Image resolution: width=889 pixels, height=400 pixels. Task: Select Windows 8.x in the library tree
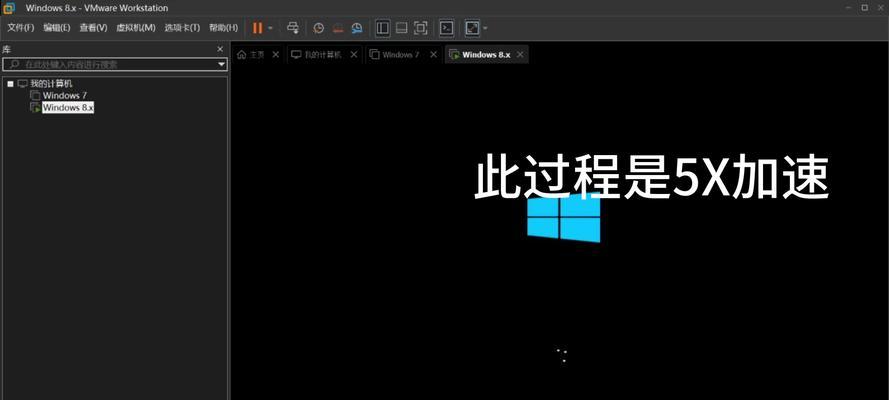(x=68, y=107)
